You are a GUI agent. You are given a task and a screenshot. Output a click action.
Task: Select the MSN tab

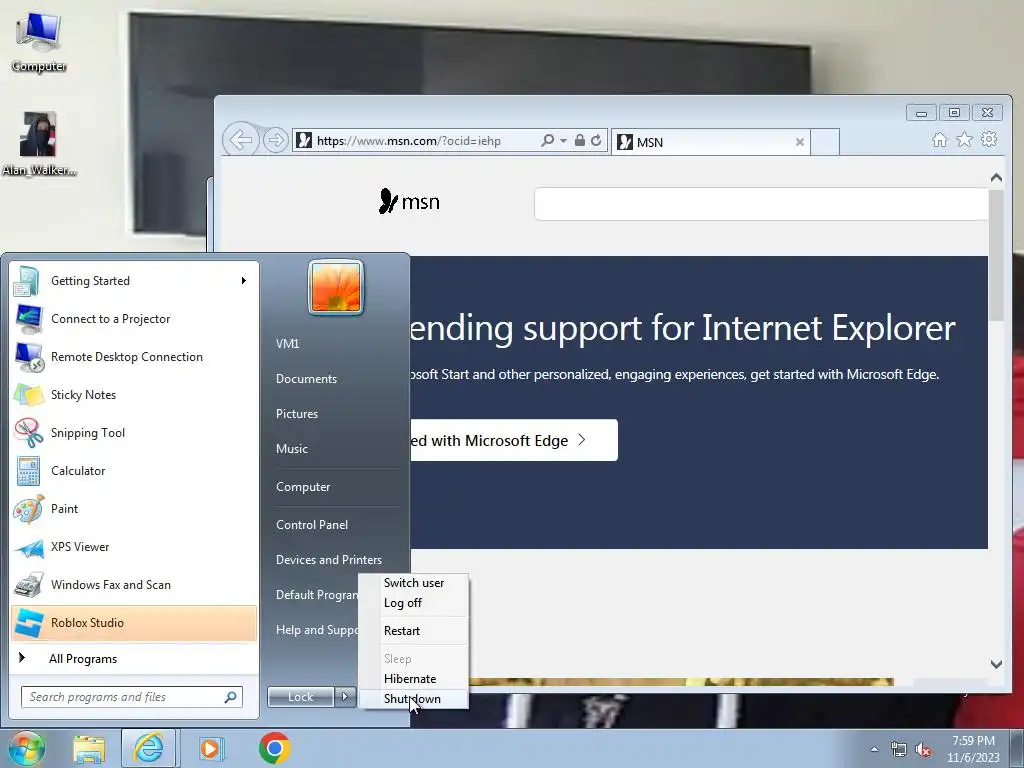coord(711,142)
